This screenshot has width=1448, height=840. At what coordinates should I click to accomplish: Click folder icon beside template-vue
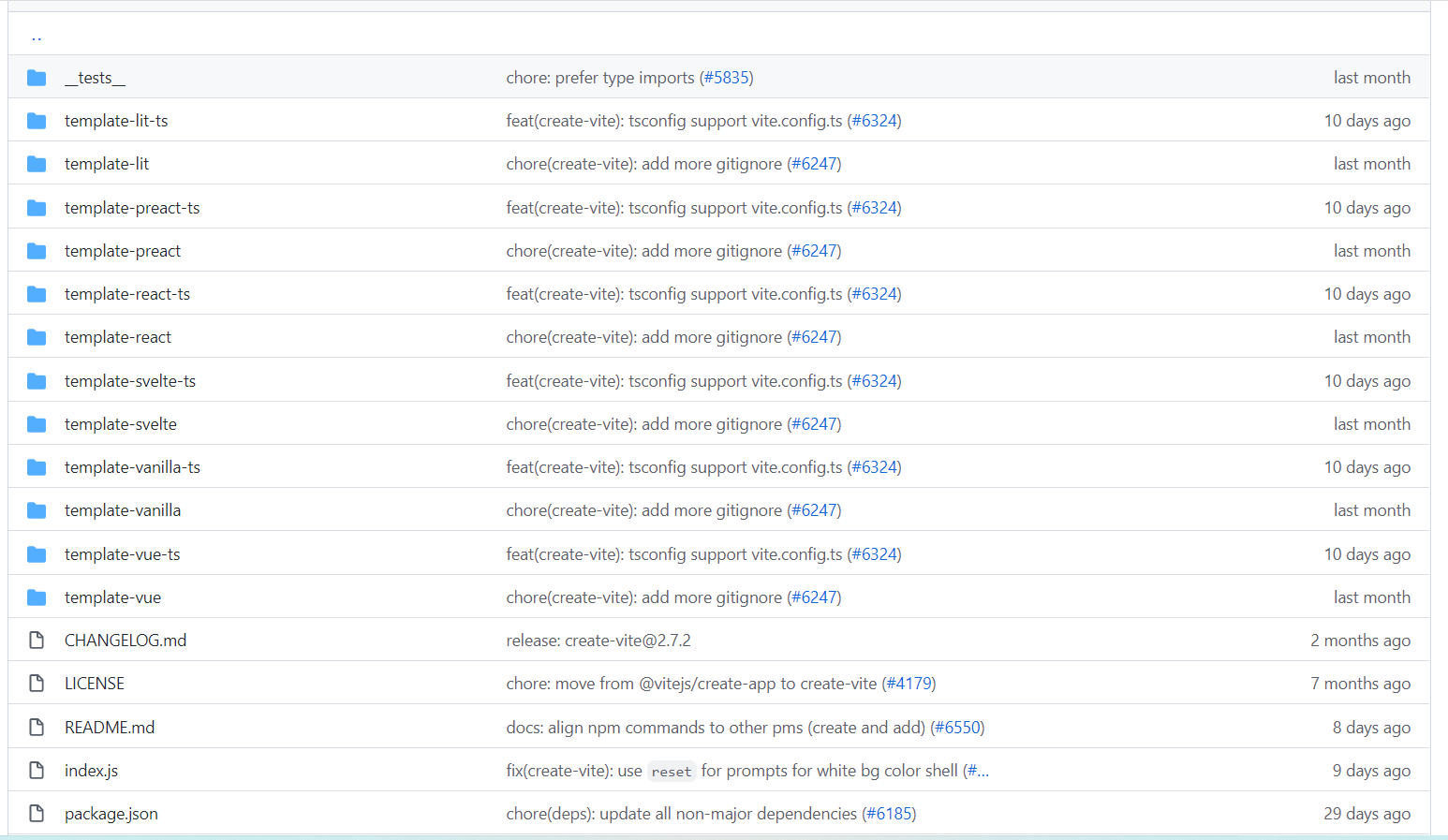[37, 597]
